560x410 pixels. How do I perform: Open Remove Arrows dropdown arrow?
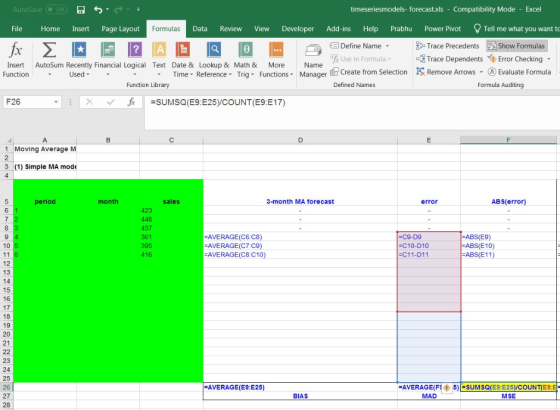481,72
